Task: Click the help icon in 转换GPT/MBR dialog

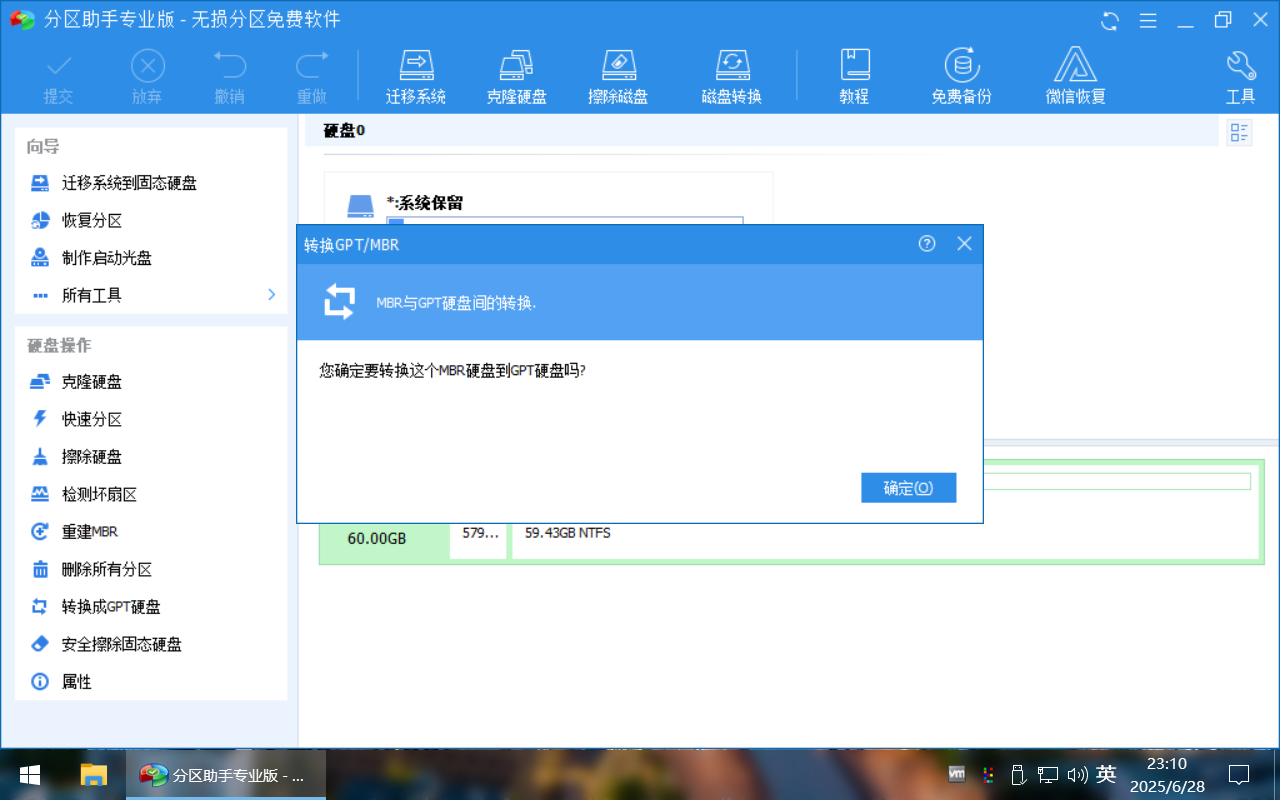Action: [927, 243]
